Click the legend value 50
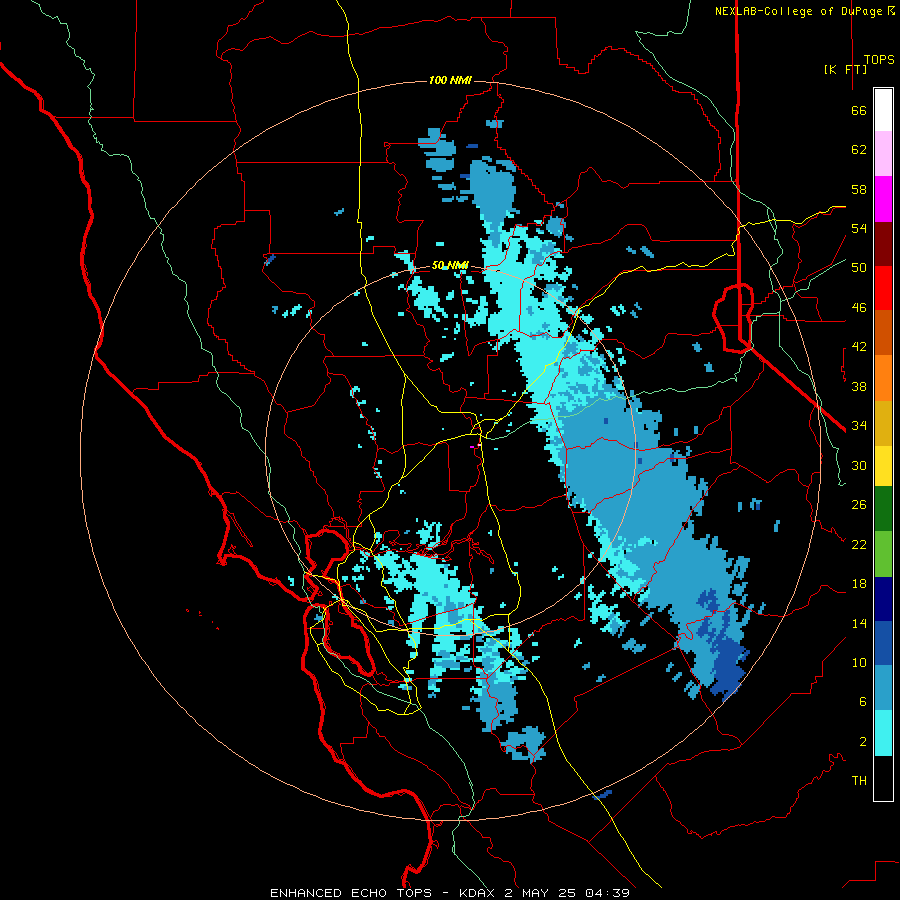The image size is (900, 900). point(859,268)
